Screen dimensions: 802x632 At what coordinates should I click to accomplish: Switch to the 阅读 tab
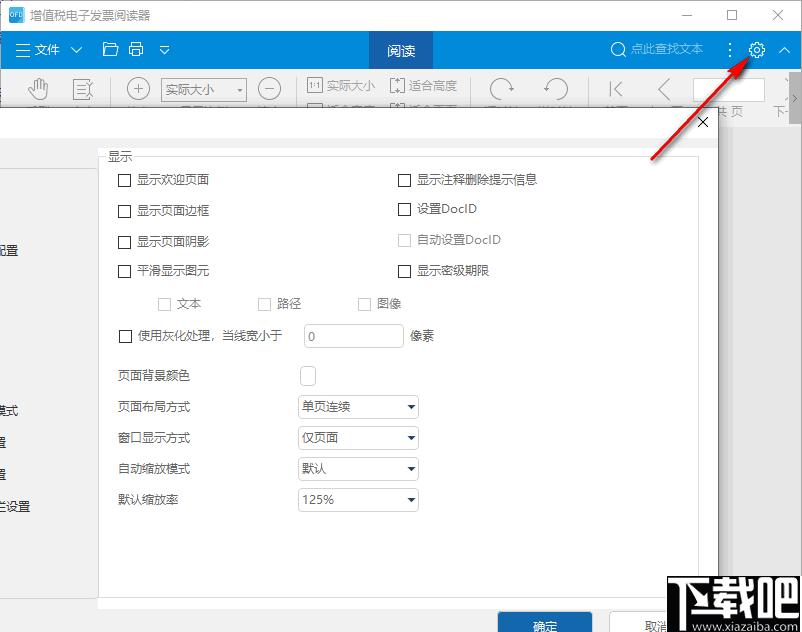[401, 50]
